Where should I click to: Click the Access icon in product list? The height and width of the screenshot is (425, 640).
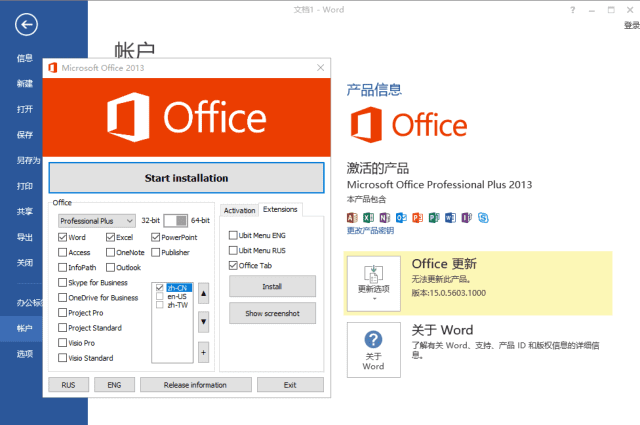(352, 218)
